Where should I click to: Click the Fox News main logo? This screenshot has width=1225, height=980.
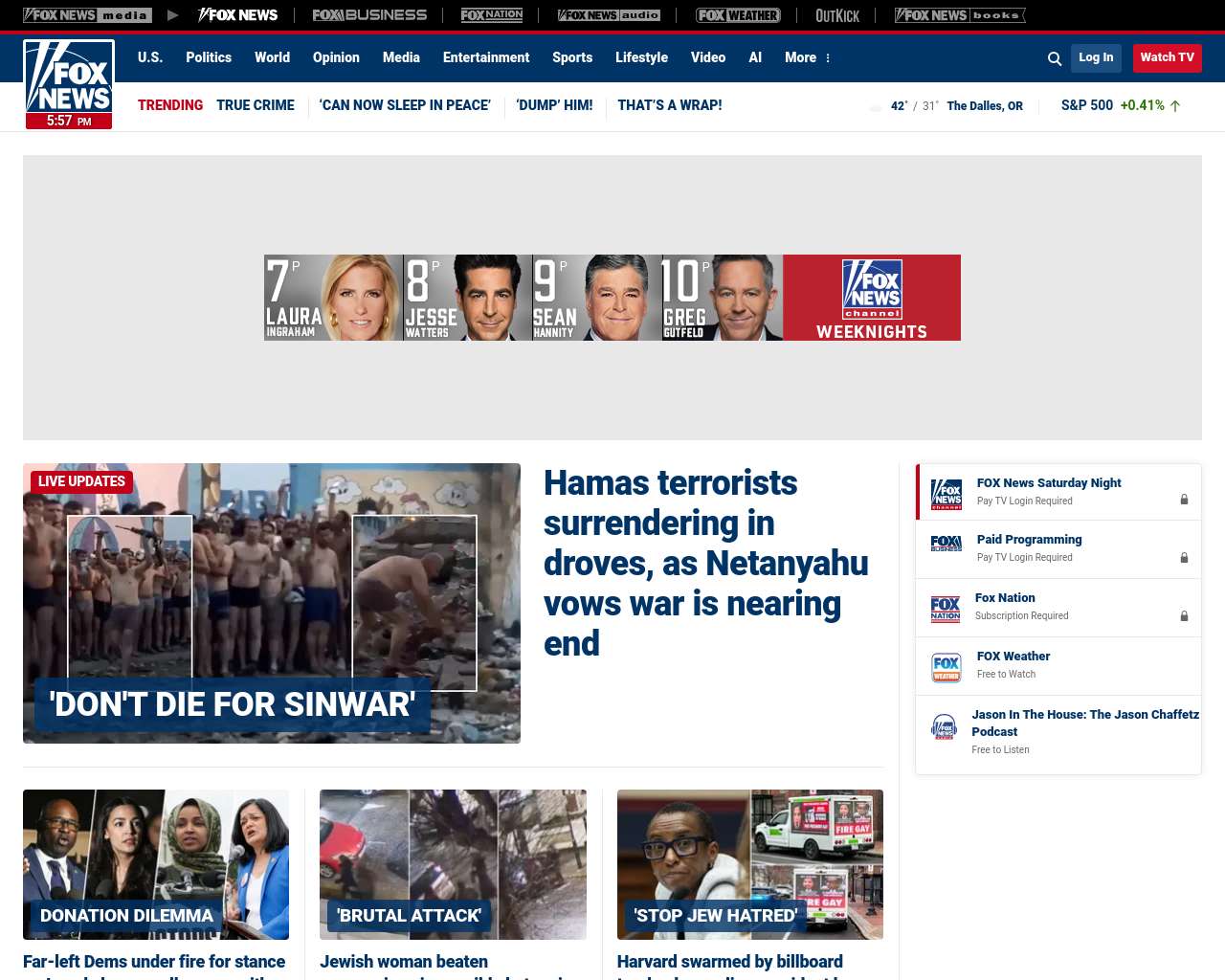pos(69,84)
